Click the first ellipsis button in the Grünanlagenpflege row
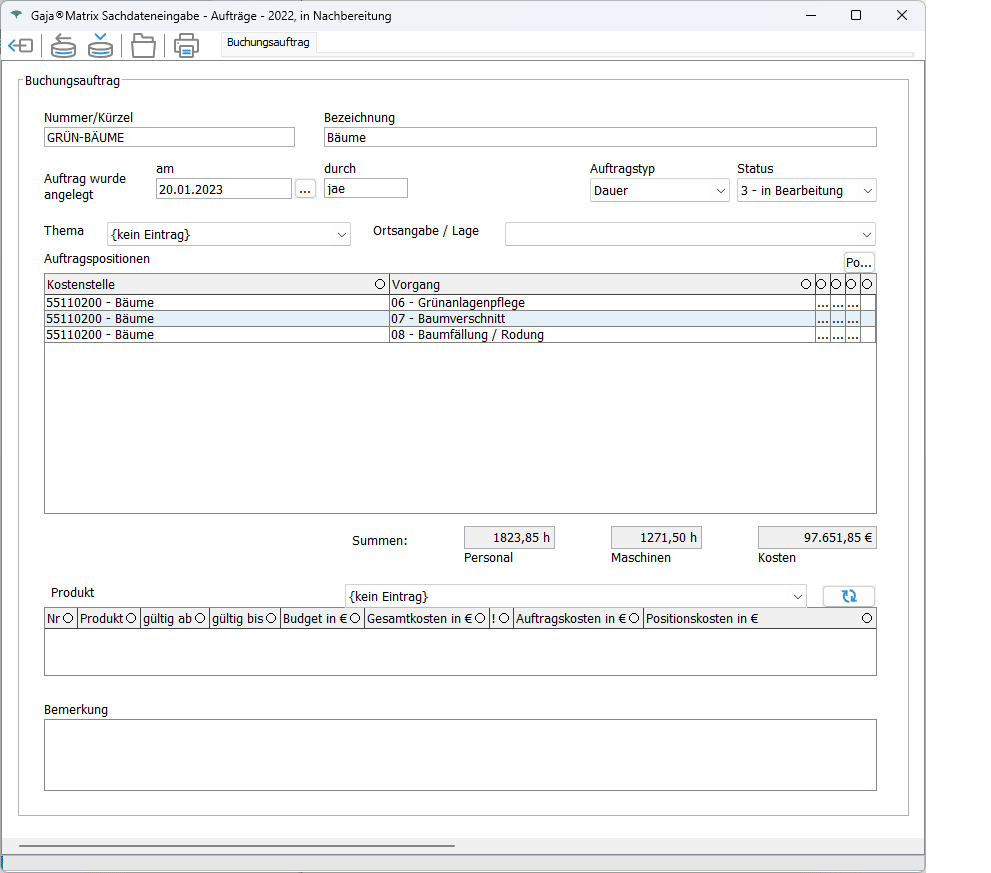 822,303
